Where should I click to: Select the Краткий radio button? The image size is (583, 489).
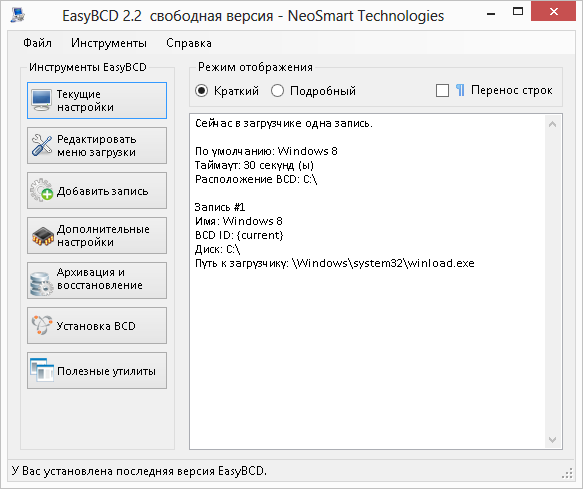pyautogui.click(x=202, y=91)
